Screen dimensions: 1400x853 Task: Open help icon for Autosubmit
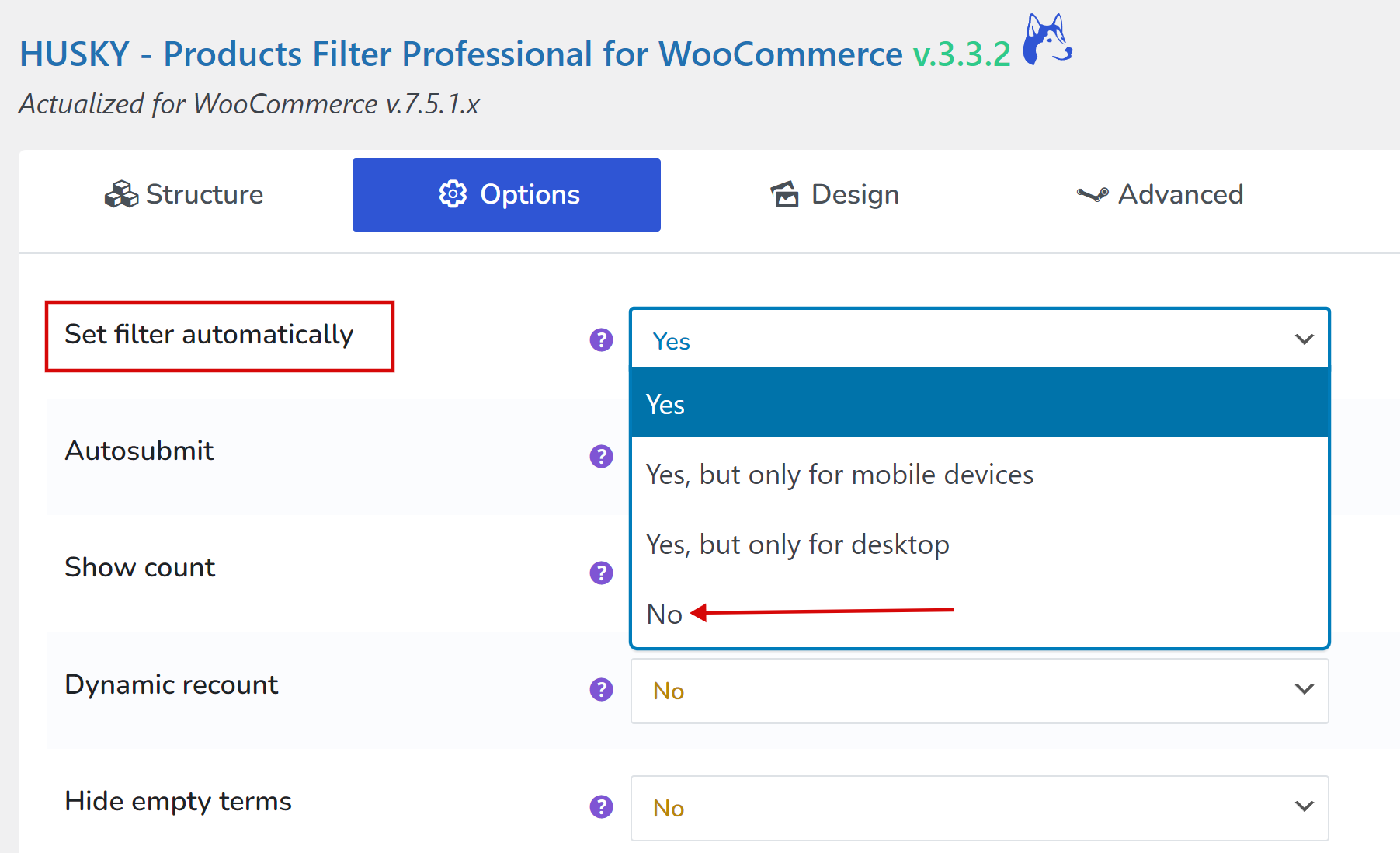[601, 456]
